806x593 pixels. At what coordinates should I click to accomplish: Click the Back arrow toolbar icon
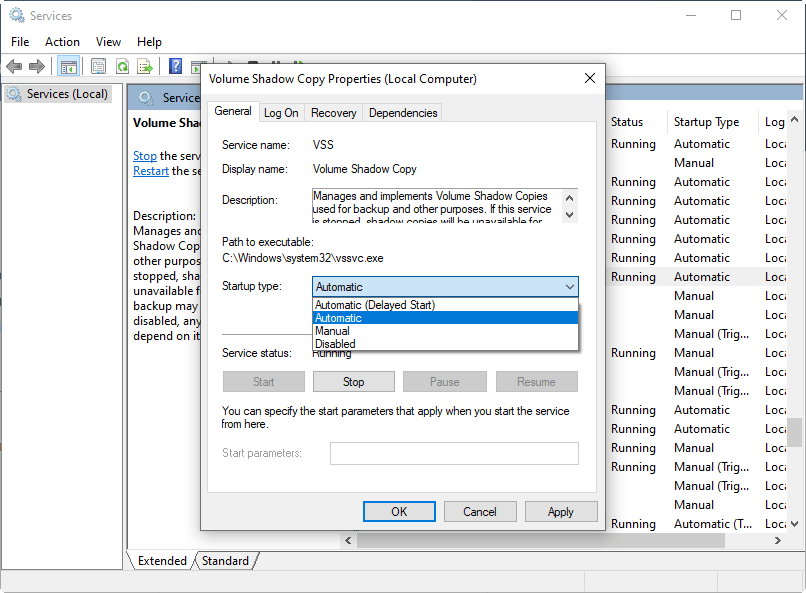[x=14, y=66]
